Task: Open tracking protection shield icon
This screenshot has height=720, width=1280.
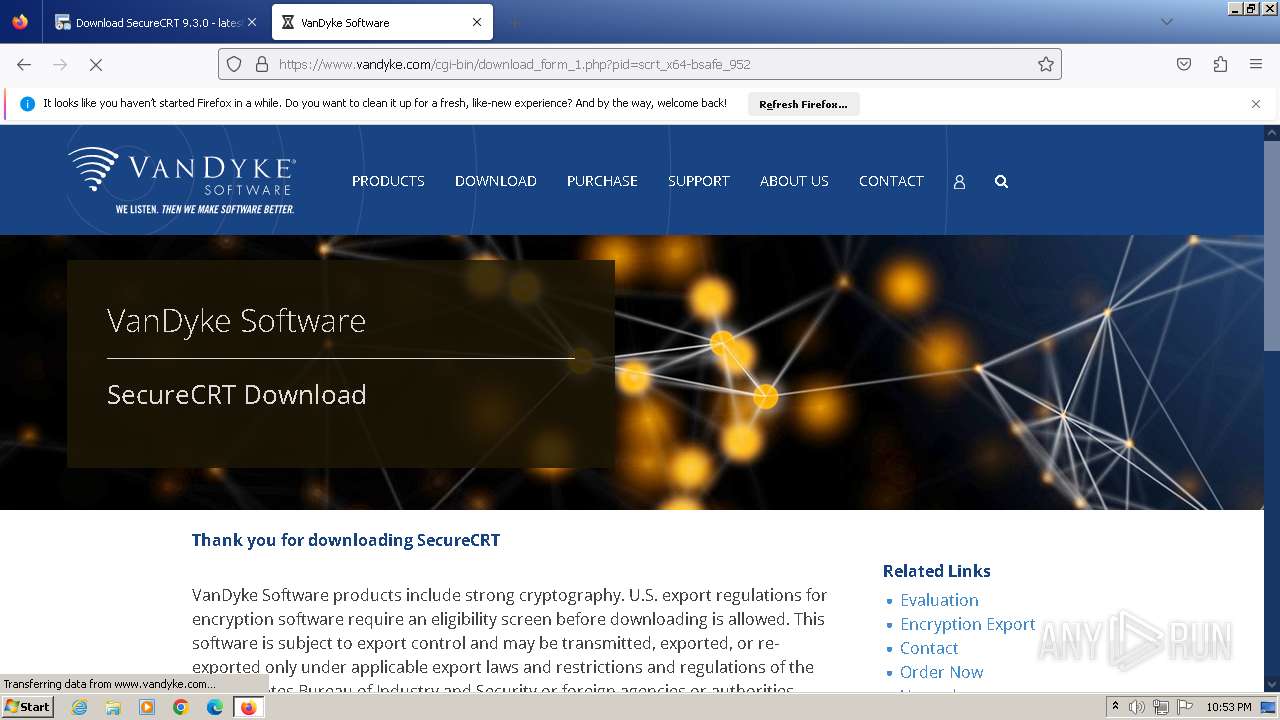Action: point(234,64)
